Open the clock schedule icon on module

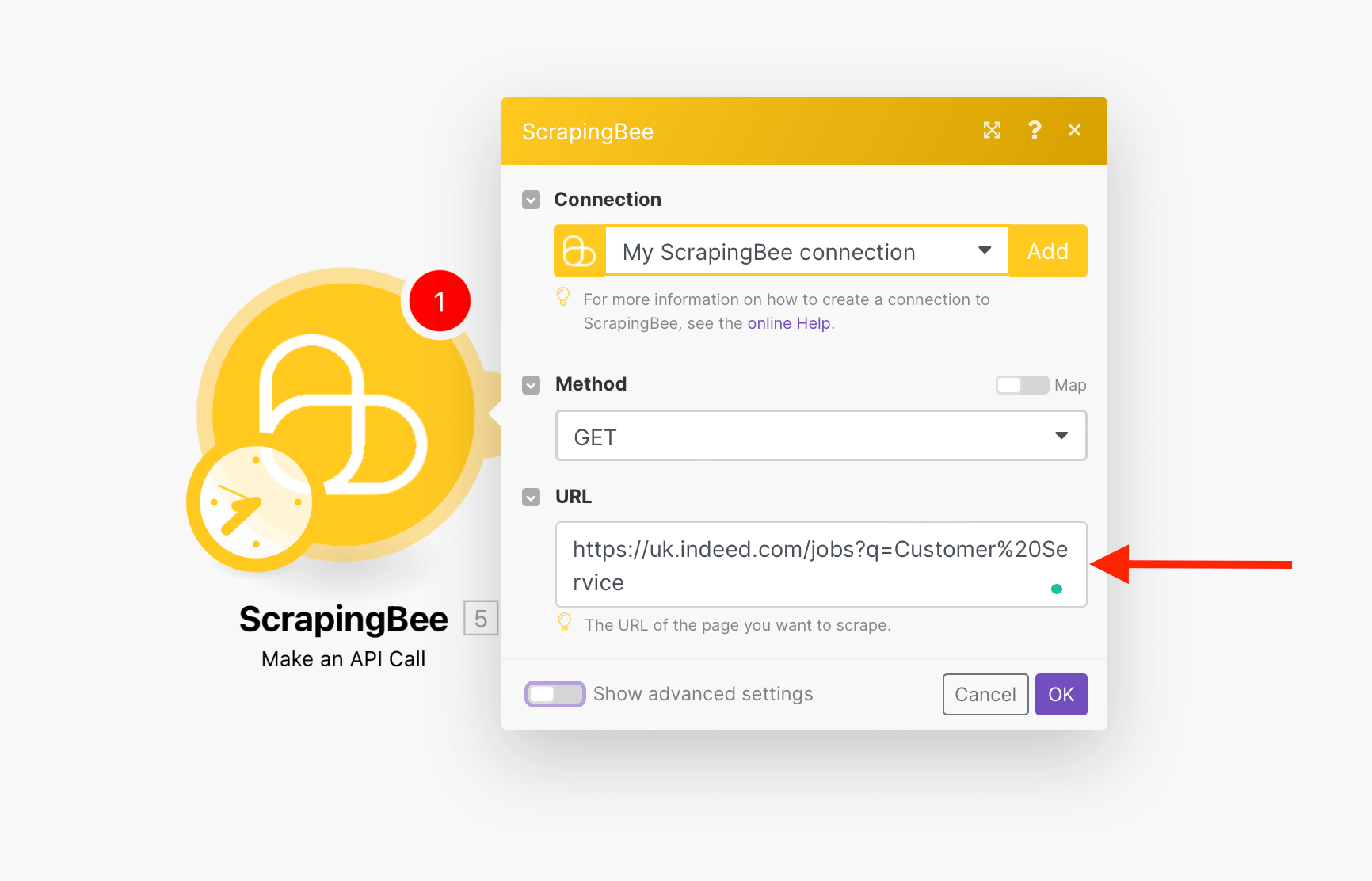coord(254,503)
